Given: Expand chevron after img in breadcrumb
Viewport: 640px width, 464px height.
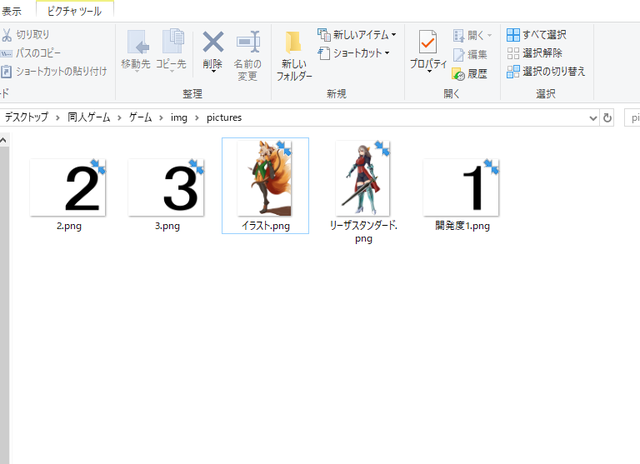Looking at the screenshot, I should click(197, 118).
